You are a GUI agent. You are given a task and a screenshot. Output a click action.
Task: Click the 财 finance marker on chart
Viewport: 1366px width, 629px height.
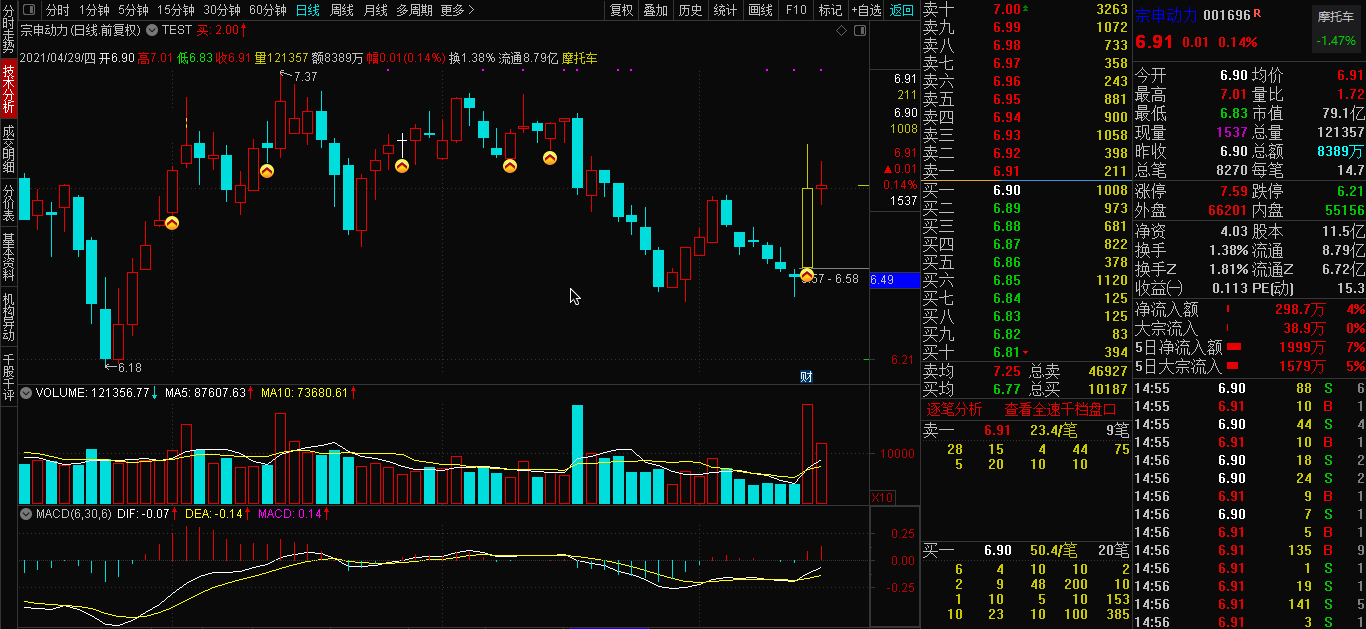[806, 377]
